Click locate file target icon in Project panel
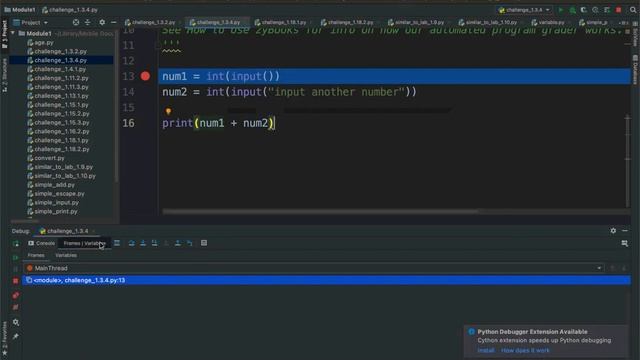Image resolution: width=640 pixels, height=360 pixels. pyautogui.click(x=76, y=22)
